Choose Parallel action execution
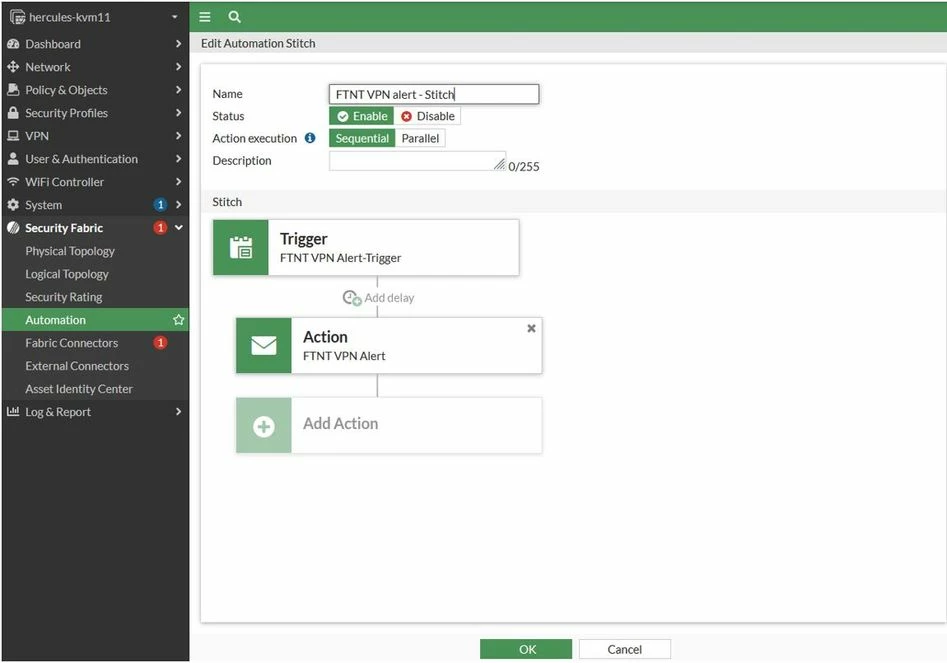The height and width of the screenshot is (663, 947). pyautogui.click(x=420, y=138)
